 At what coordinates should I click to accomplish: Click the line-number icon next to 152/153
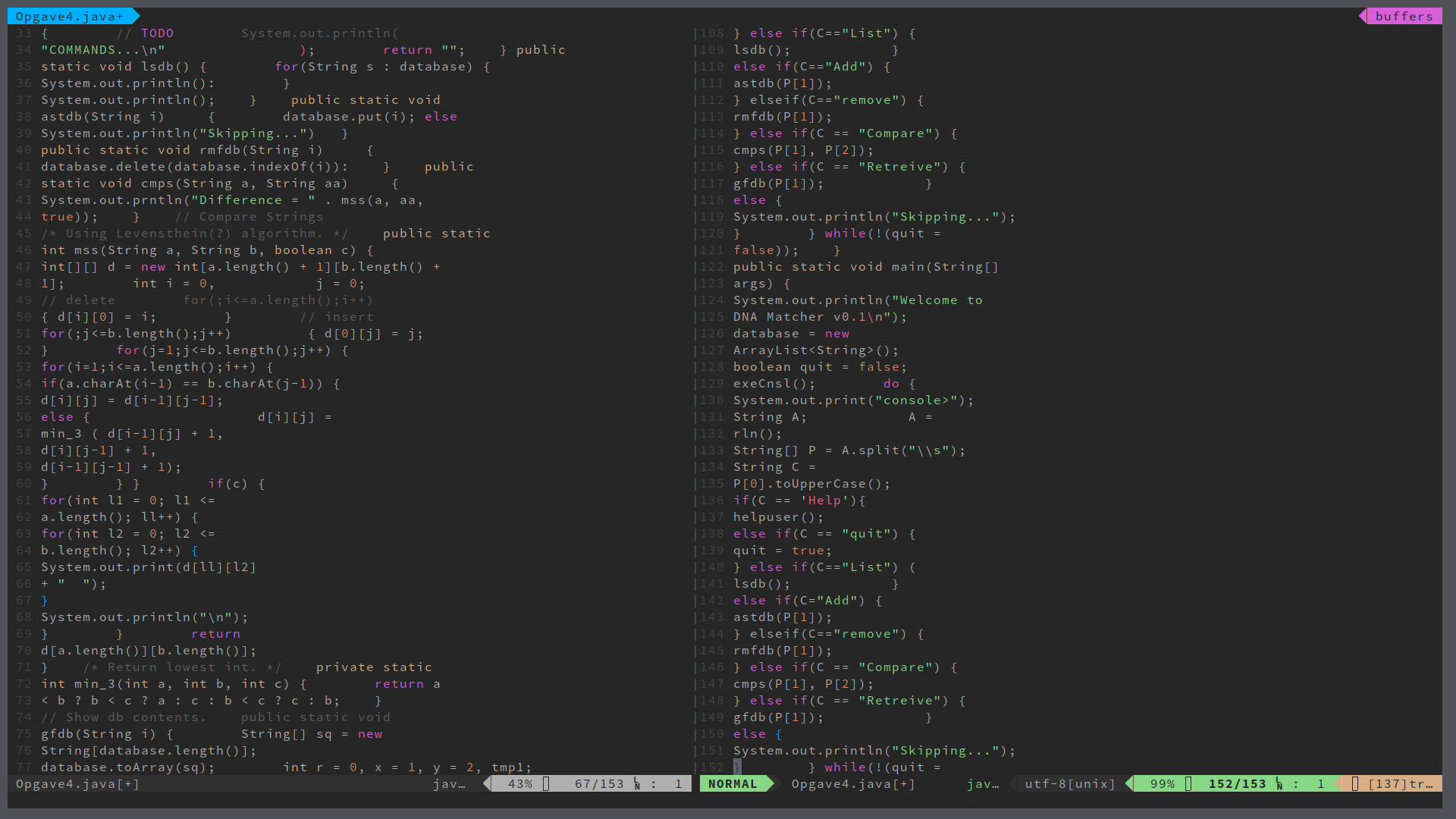(1279, 784)
